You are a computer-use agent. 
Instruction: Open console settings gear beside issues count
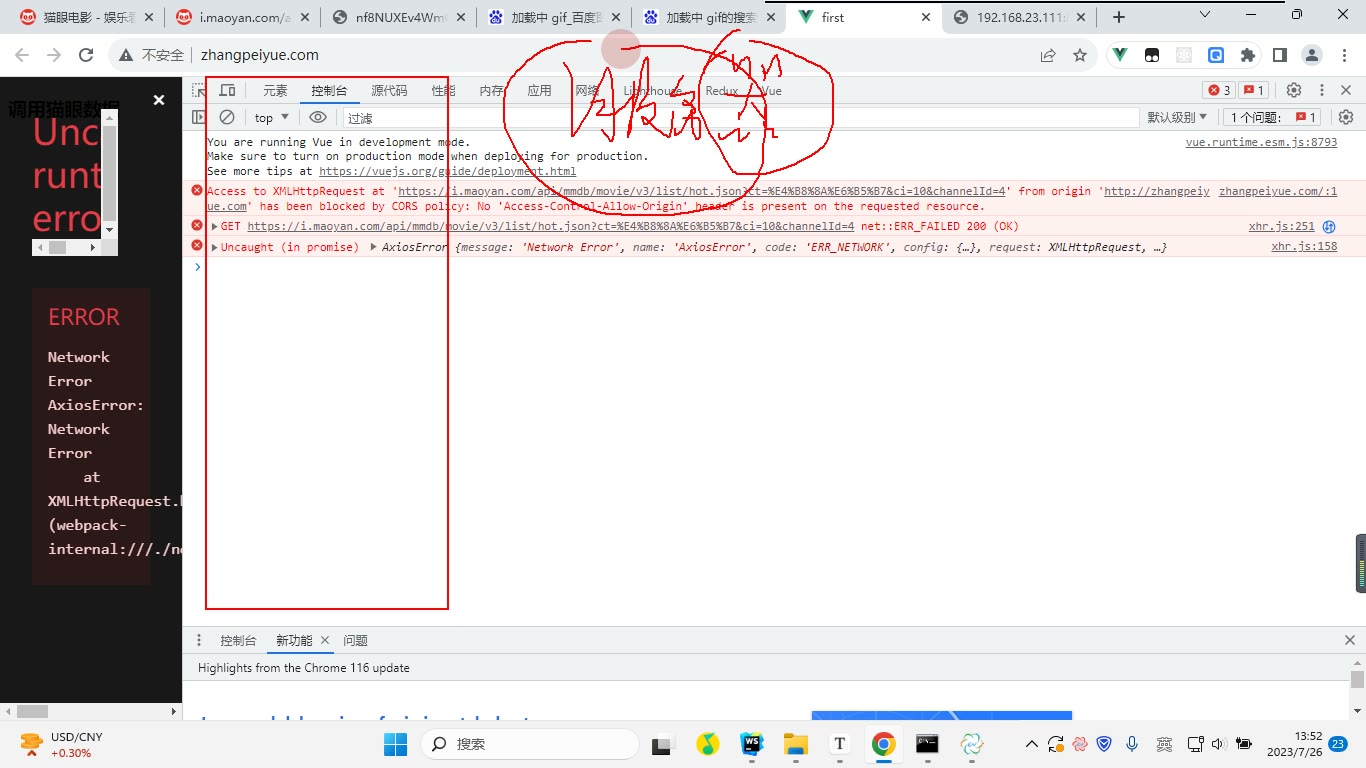[x=1346, y=117]
